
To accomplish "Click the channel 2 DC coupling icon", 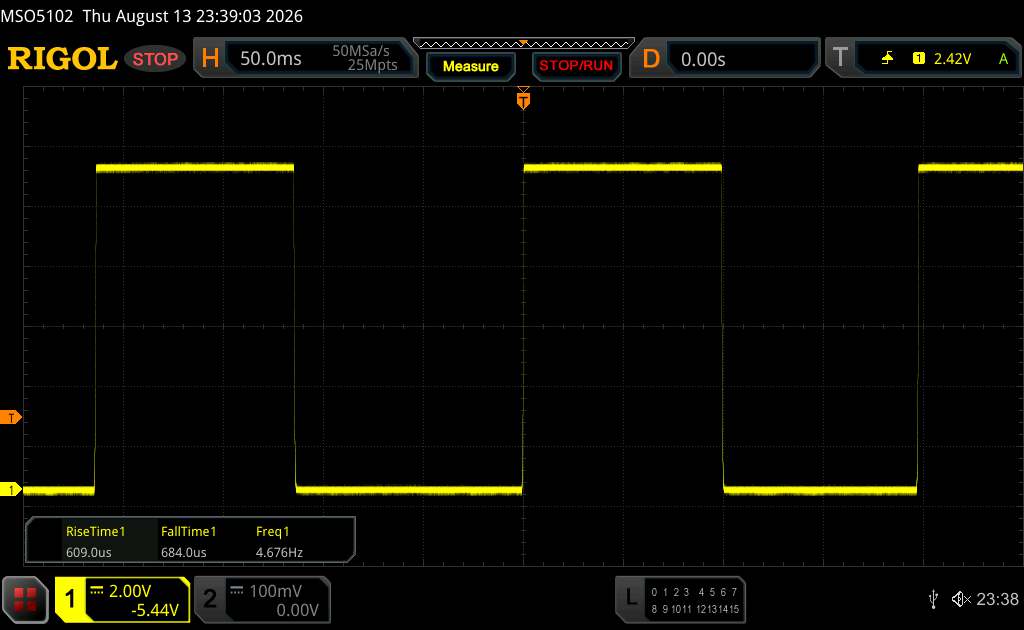I will (236, 590).
